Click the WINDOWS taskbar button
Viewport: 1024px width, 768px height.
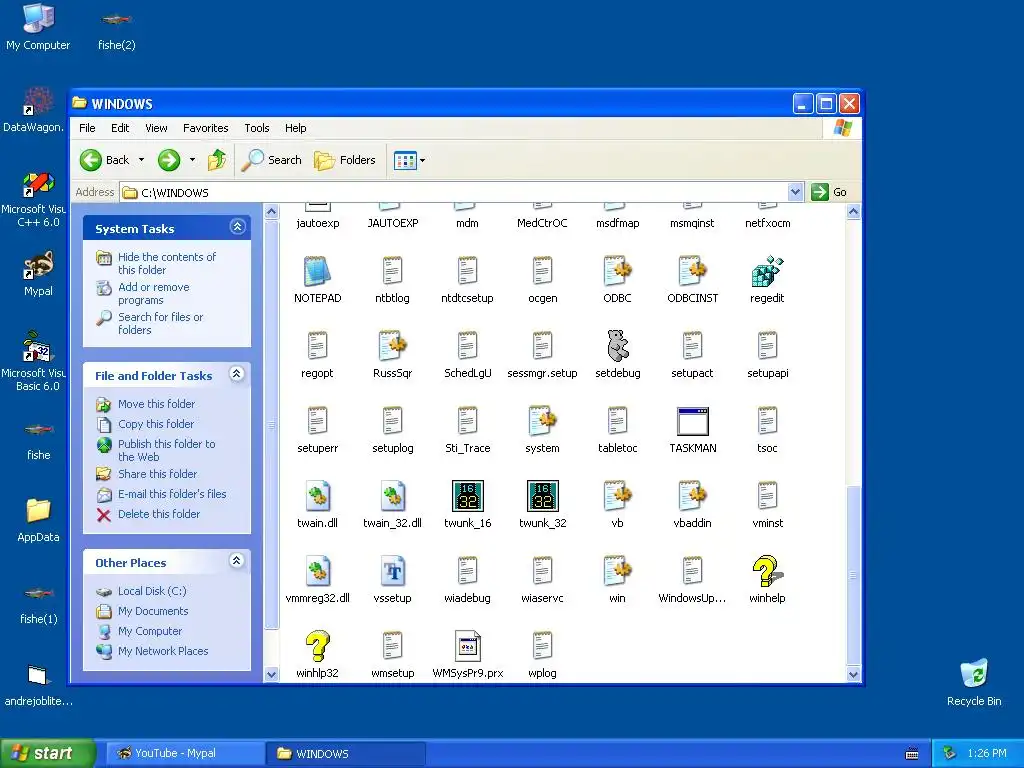click(x=346, y=753)
